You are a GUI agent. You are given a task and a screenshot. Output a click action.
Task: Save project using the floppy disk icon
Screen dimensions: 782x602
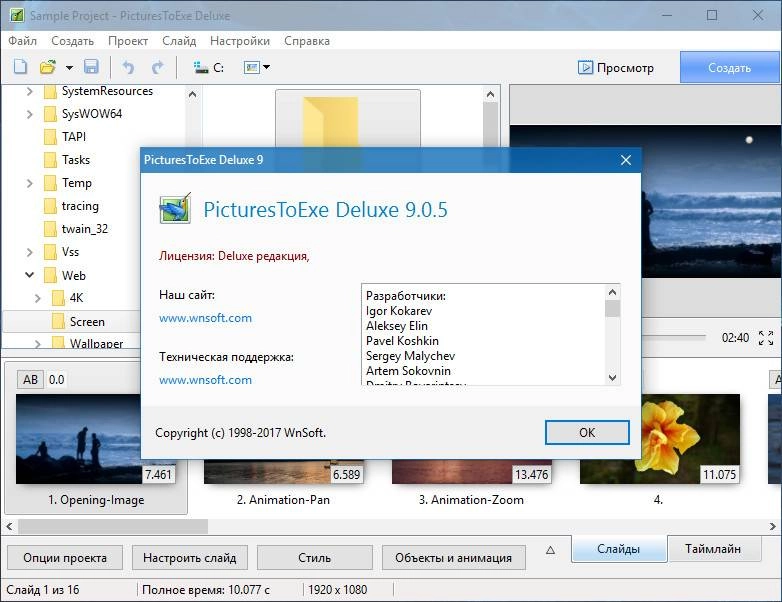[91, 67]
